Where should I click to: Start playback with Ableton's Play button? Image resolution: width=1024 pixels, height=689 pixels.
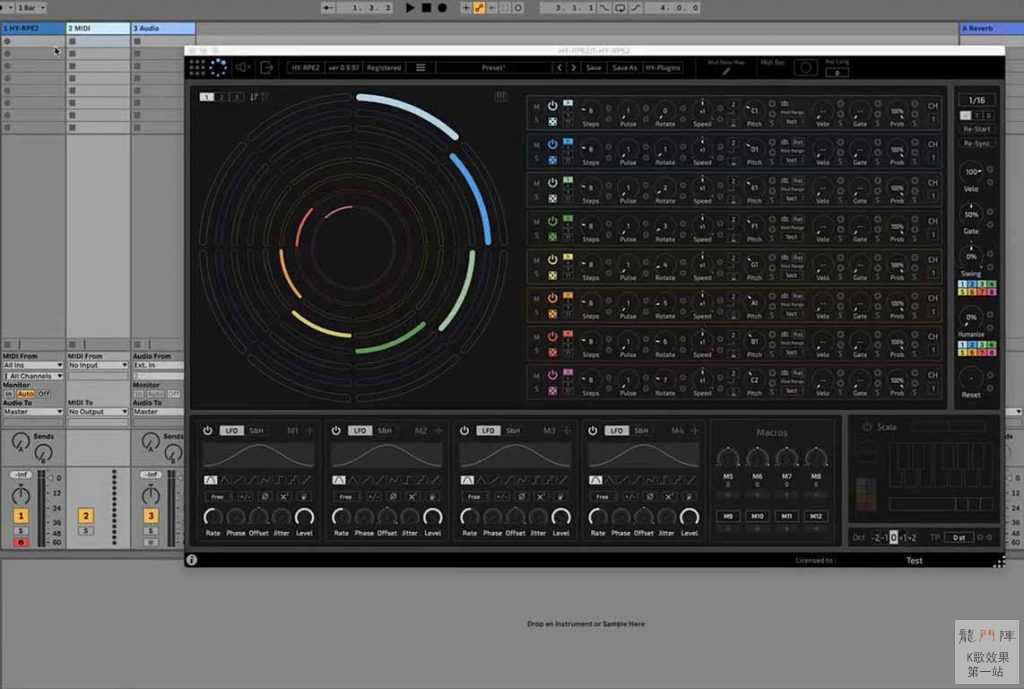pyautogui.click(x=409, y=8)
